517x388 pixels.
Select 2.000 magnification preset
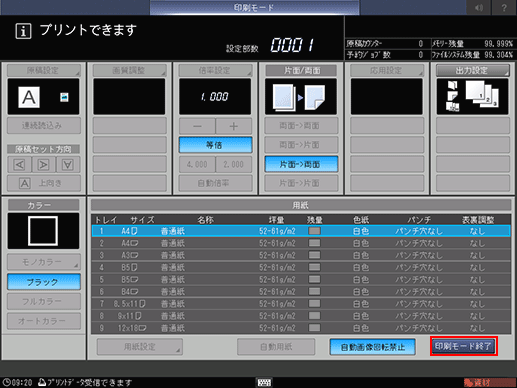234,164
